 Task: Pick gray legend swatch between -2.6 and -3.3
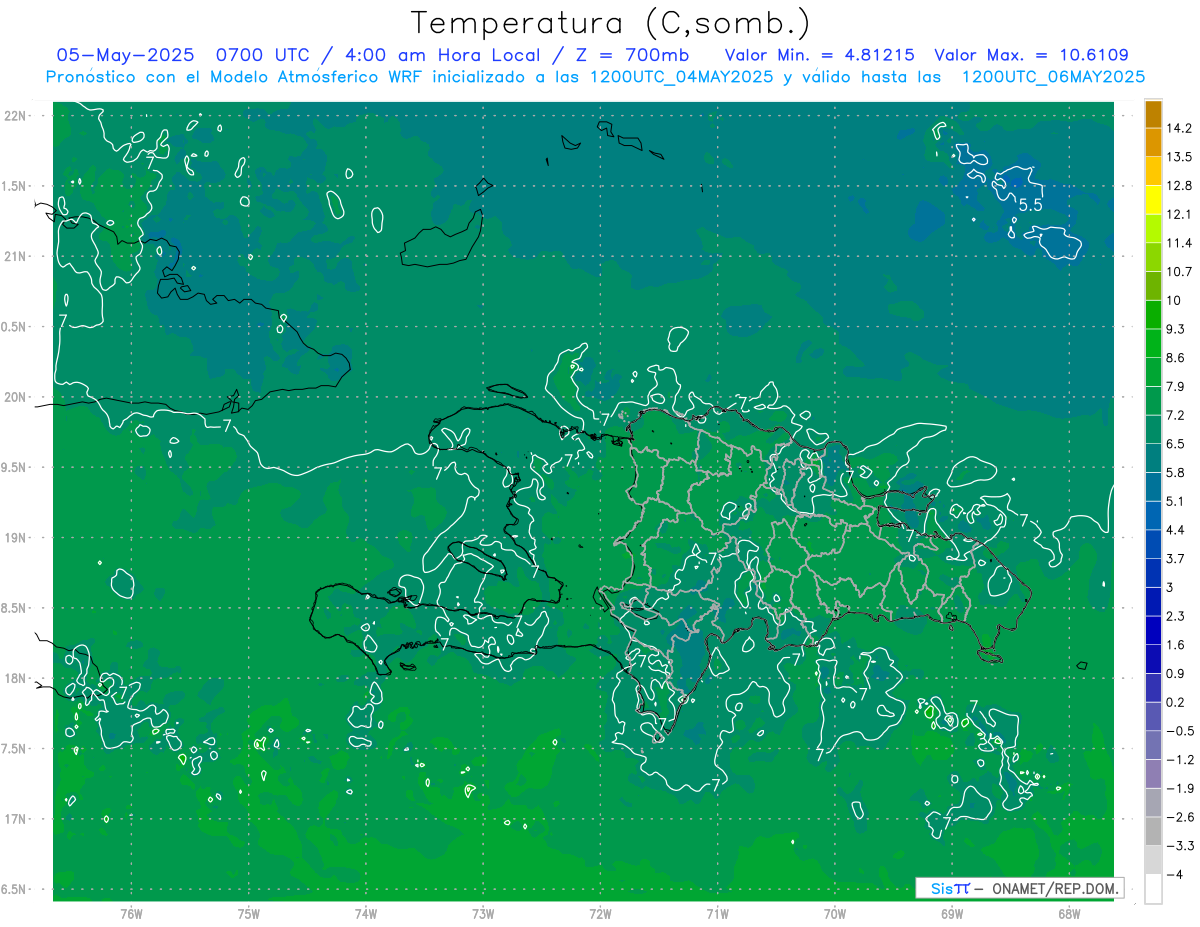pyautogui.click(x=1153, y=832)
